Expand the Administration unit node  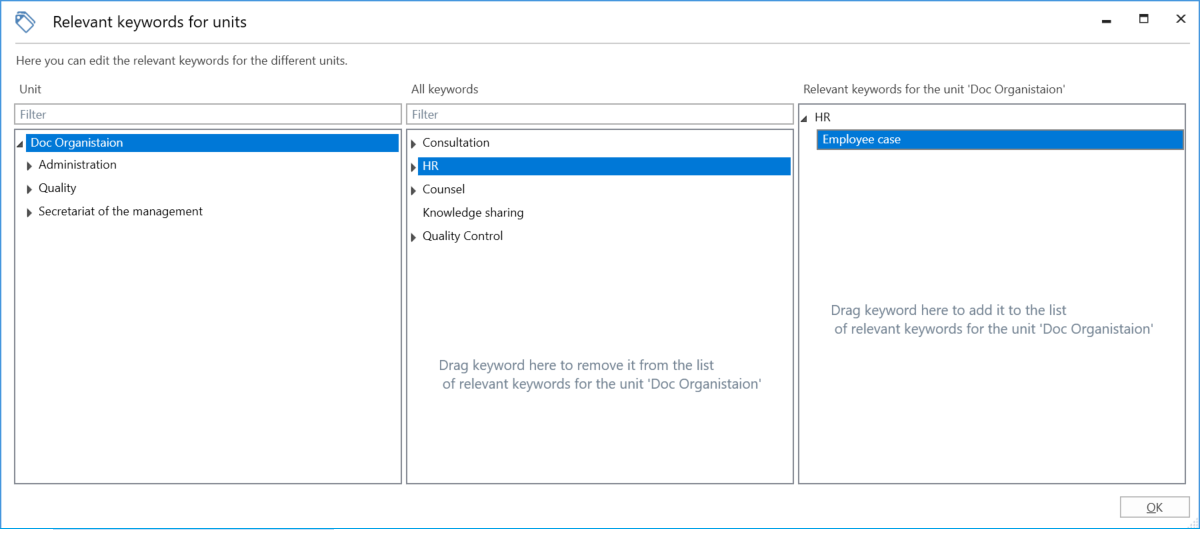pos(30,166)
